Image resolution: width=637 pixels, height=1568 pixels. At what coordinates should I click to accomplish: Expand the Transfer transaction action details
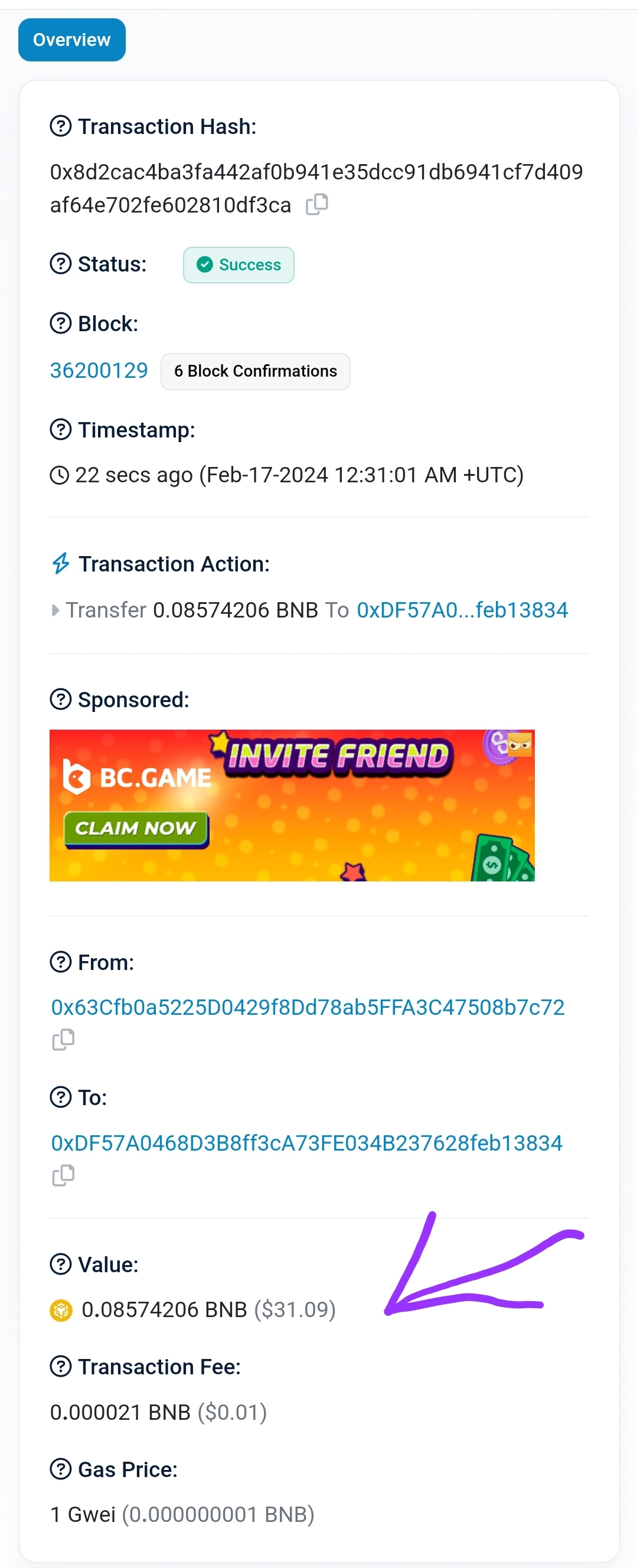click(x=55, y=609)
